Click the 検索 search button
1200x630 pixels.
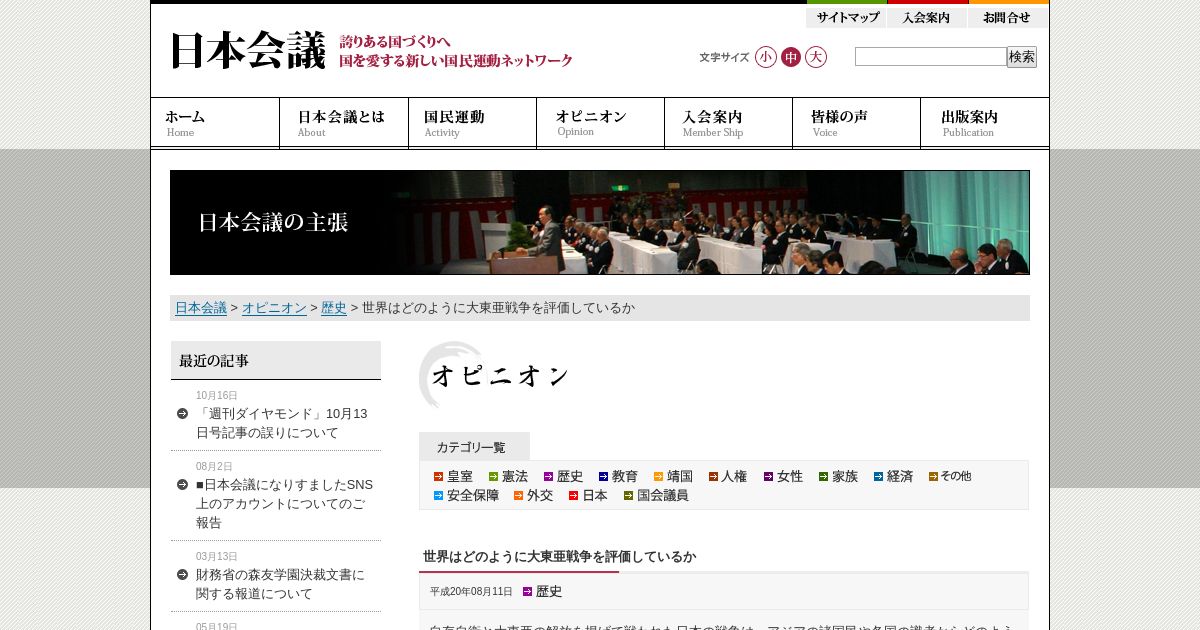pyautogui.click(x=1022, y=57)
